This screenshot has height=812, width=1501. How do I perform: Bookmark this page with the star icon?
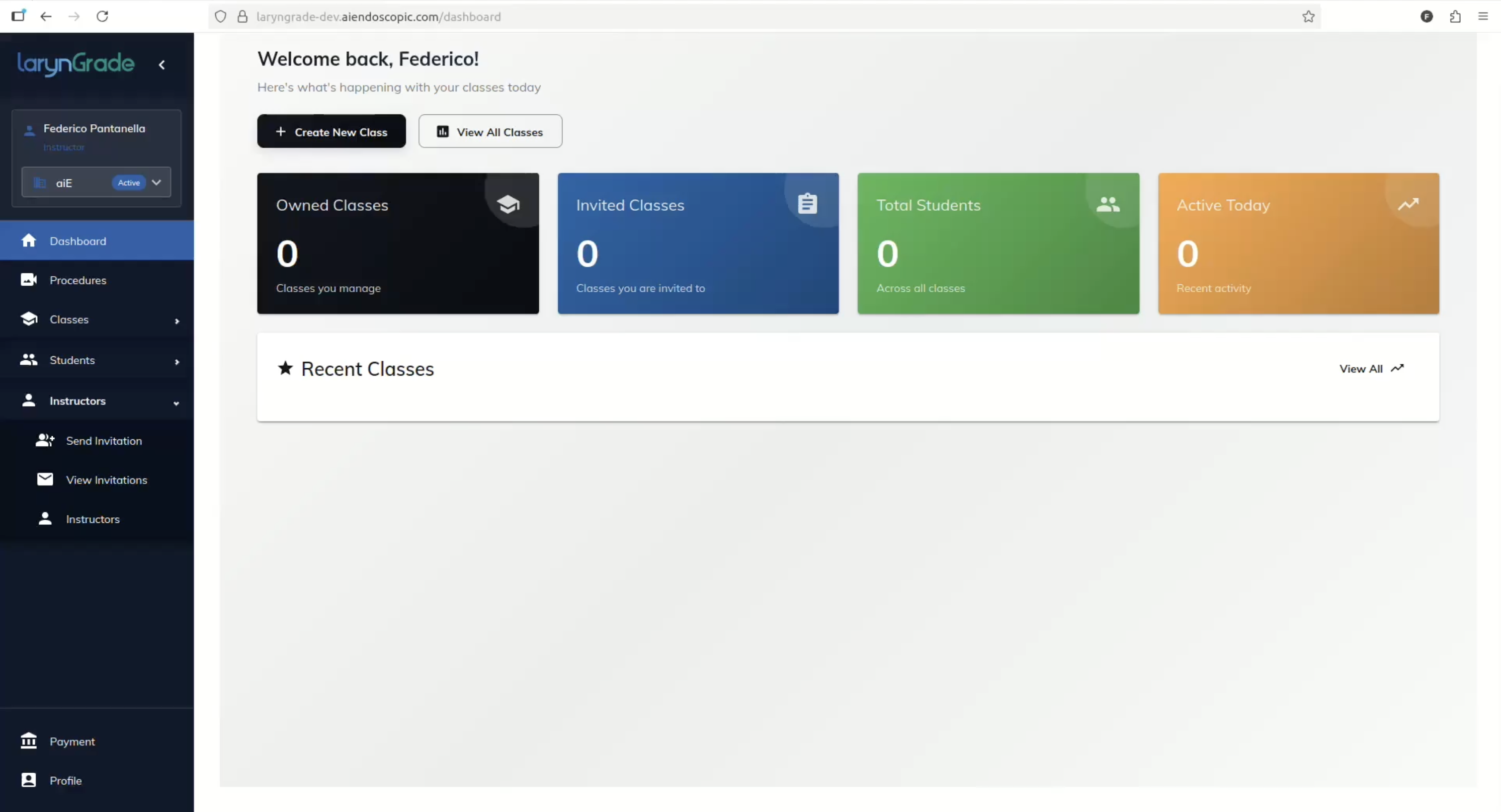[x=1309, y=17]
